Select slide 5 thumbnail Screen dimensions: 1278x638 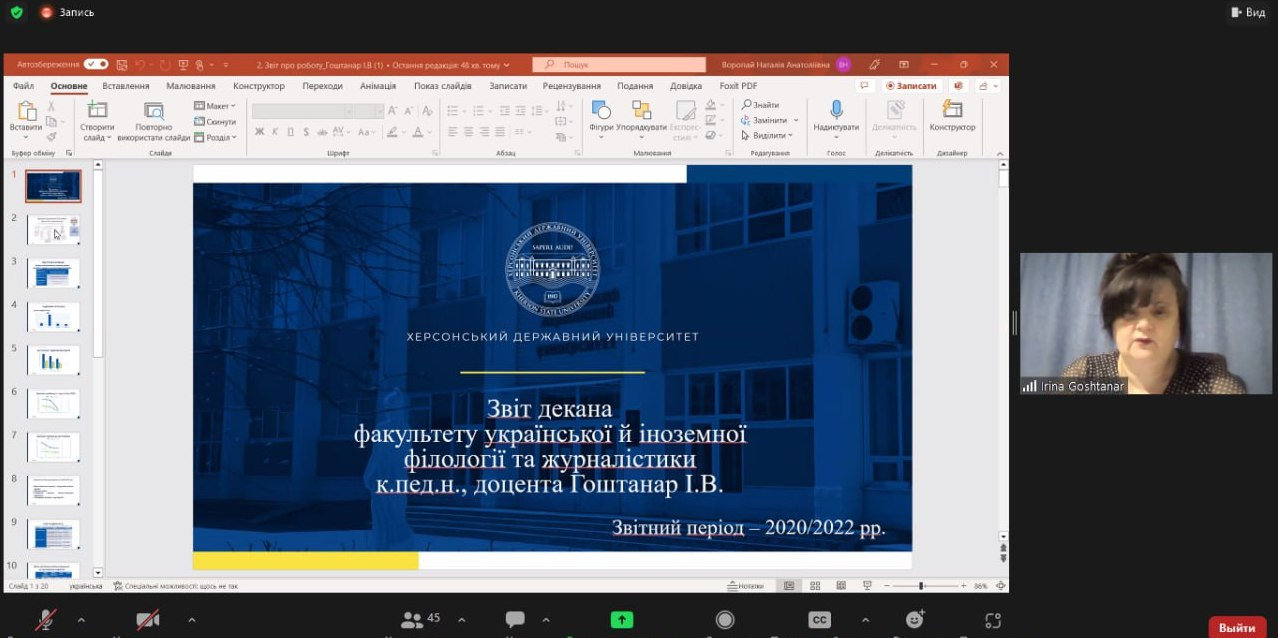click(x=53, y=360)
